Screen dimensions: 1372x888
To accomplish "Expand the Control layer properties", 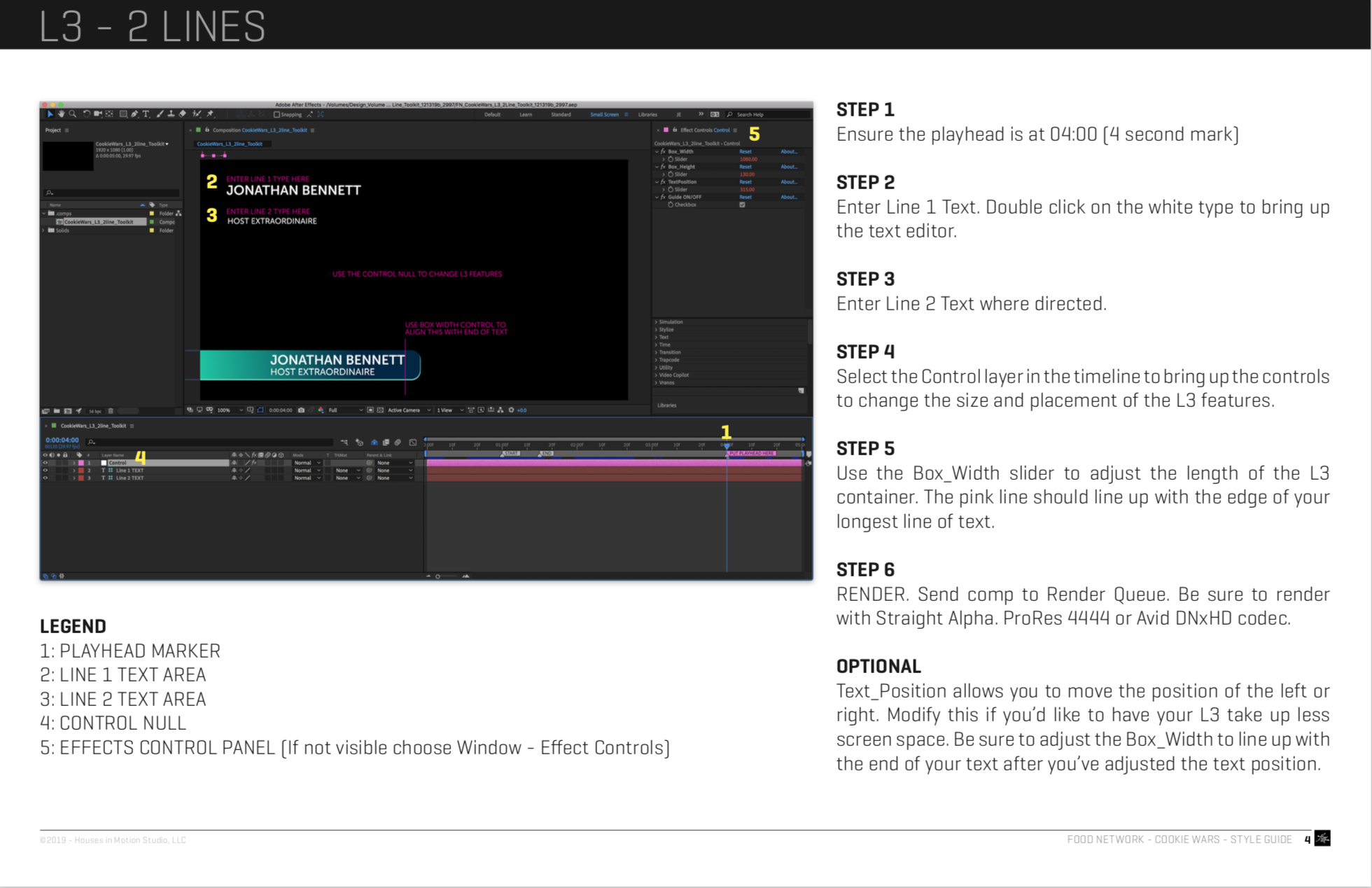I will [74, 463].
